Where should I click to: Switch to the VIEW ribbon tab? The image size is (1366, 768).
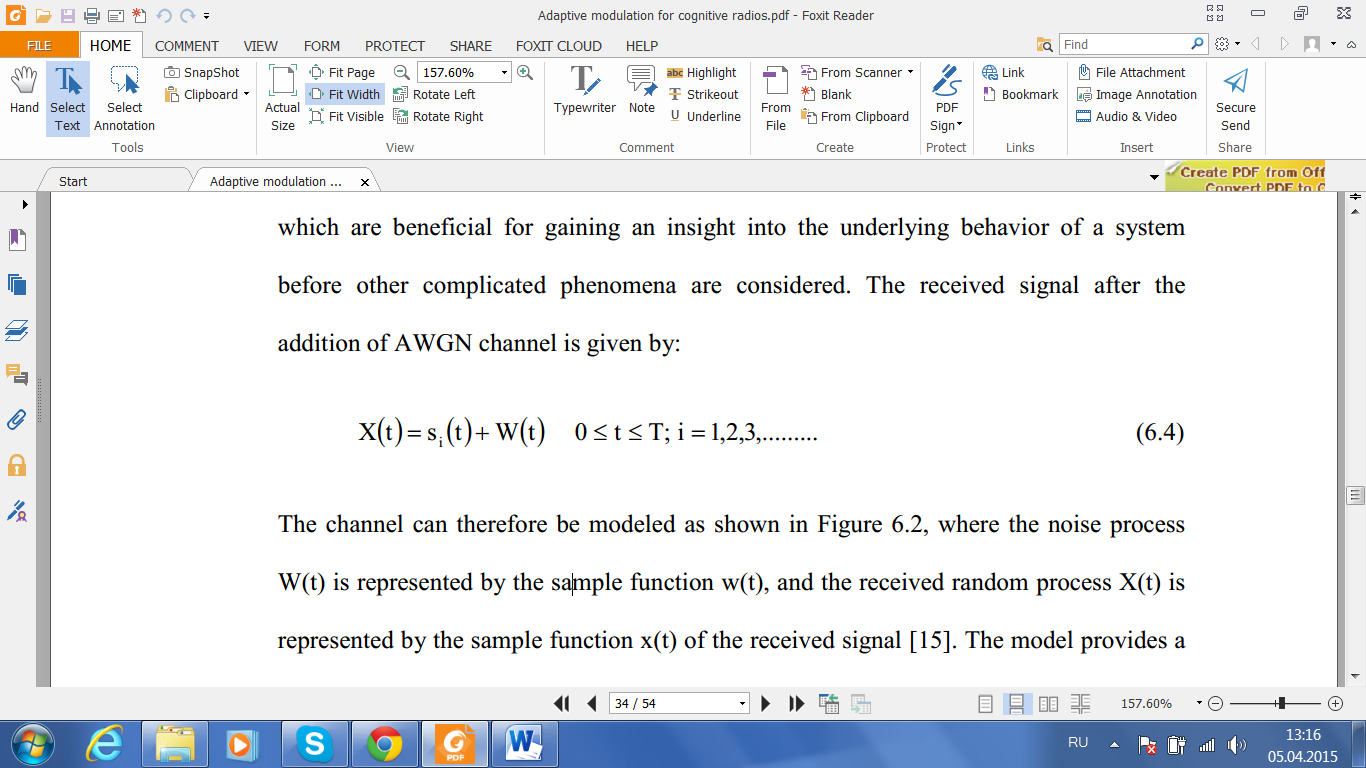pos(261,45)
